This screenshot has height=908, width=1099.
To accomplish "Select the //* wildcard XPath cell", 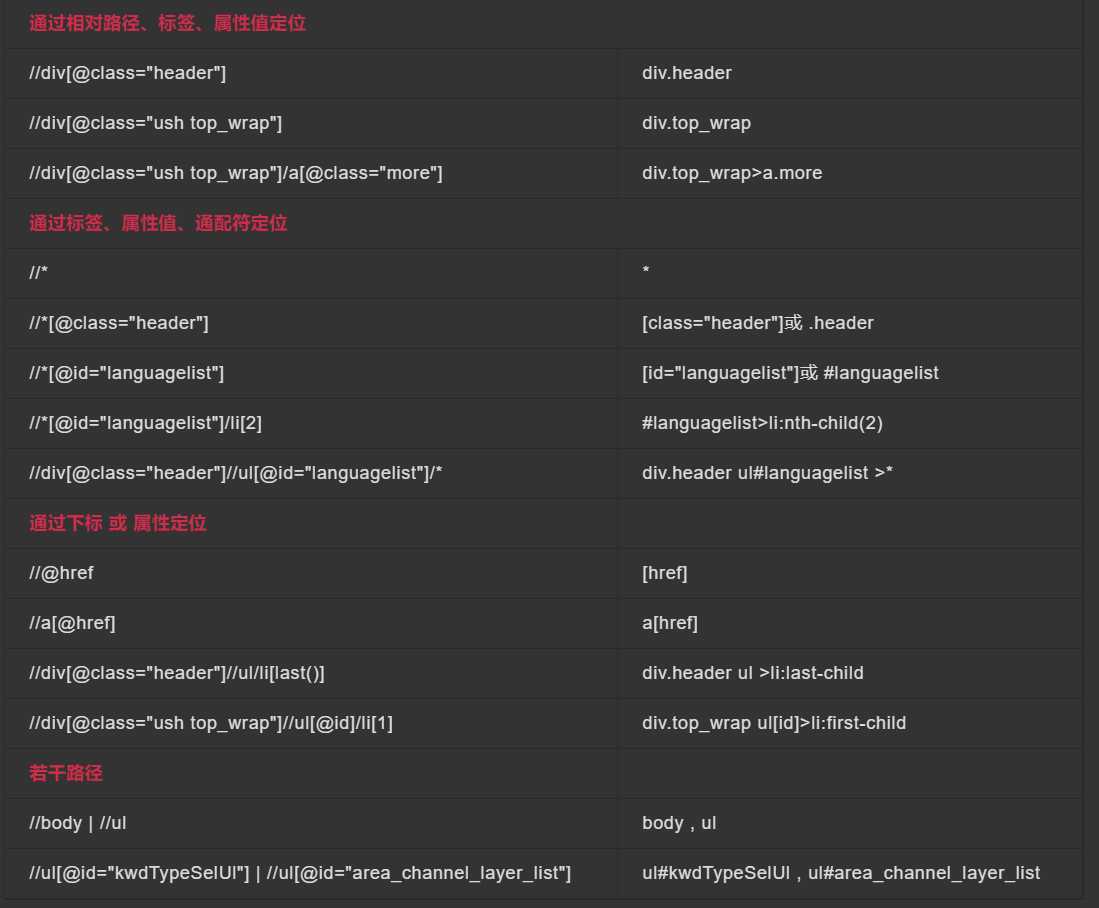I will (313, 273).
